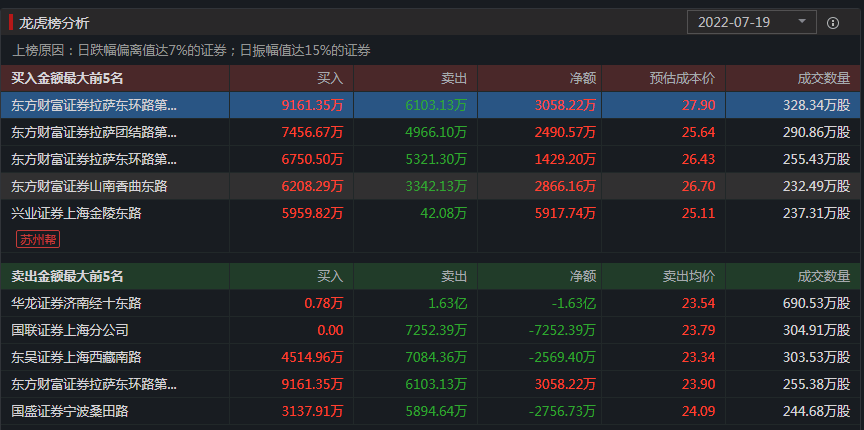Click the net value 5917.74万
The width and height of the screenshot is (864, 430).
[x=565, y=213]
